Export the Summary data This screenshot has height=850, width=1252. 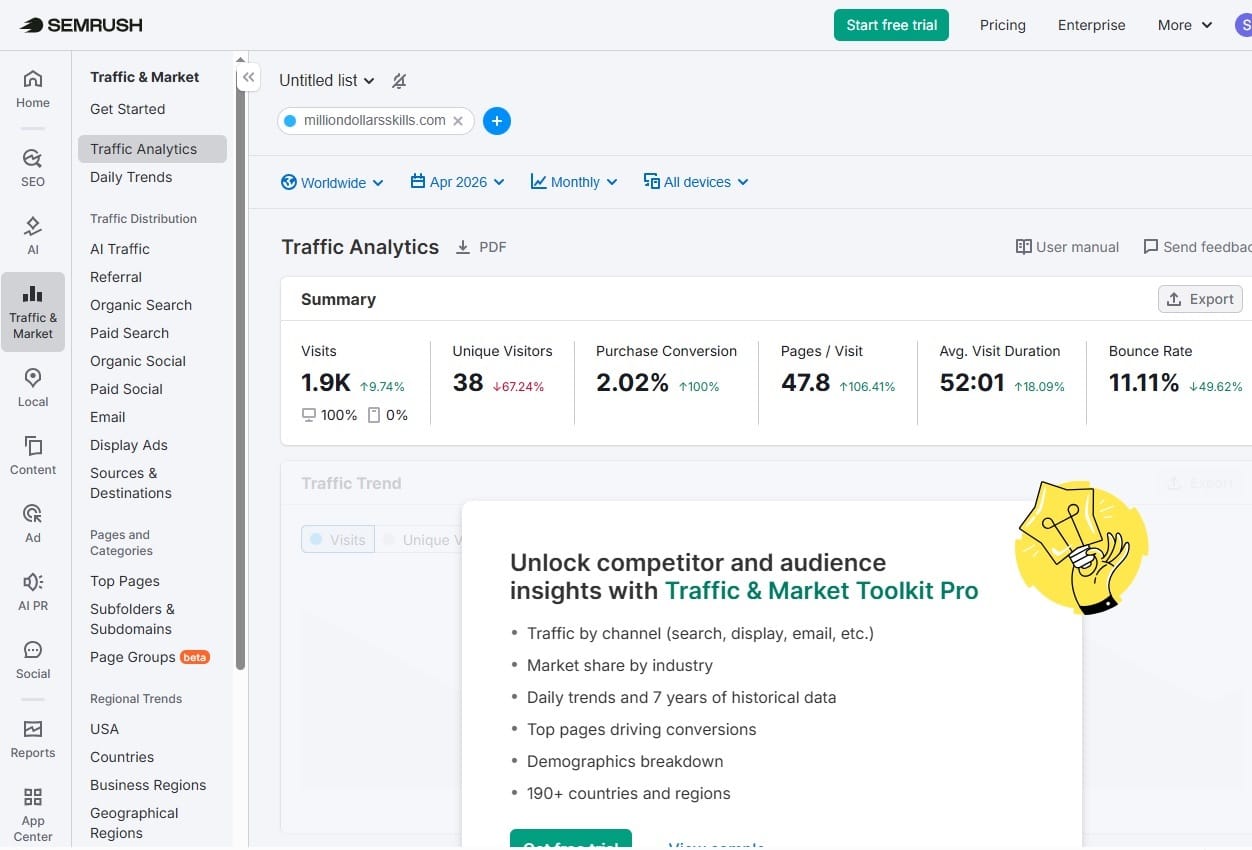[x=1200, y=299]
